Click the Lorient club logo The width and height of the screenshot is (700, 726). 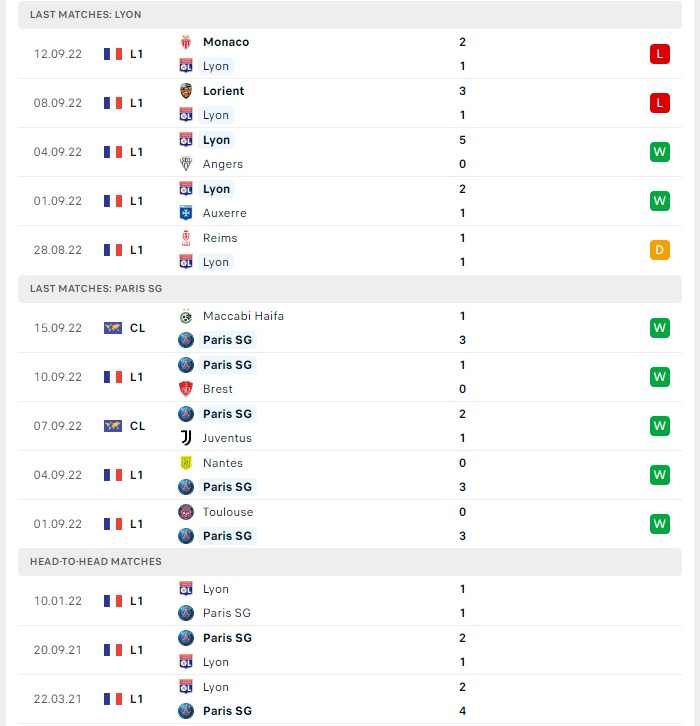(186, 91)
